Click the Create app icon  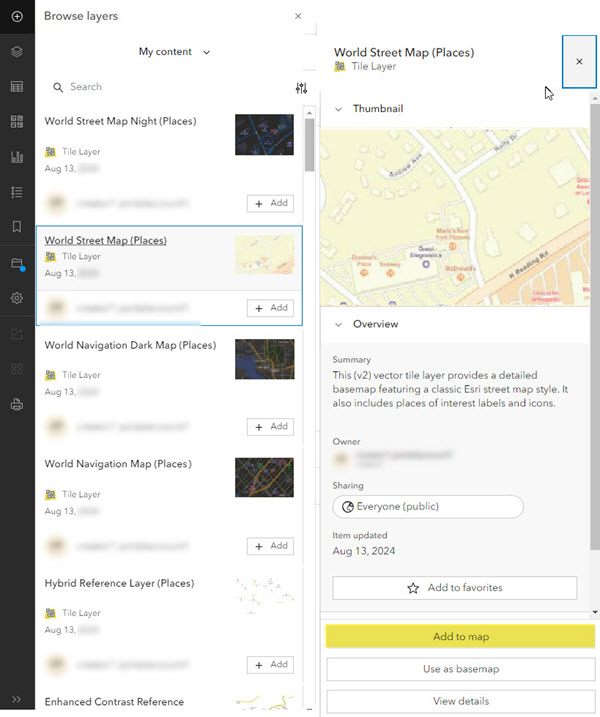pos(17,369)
